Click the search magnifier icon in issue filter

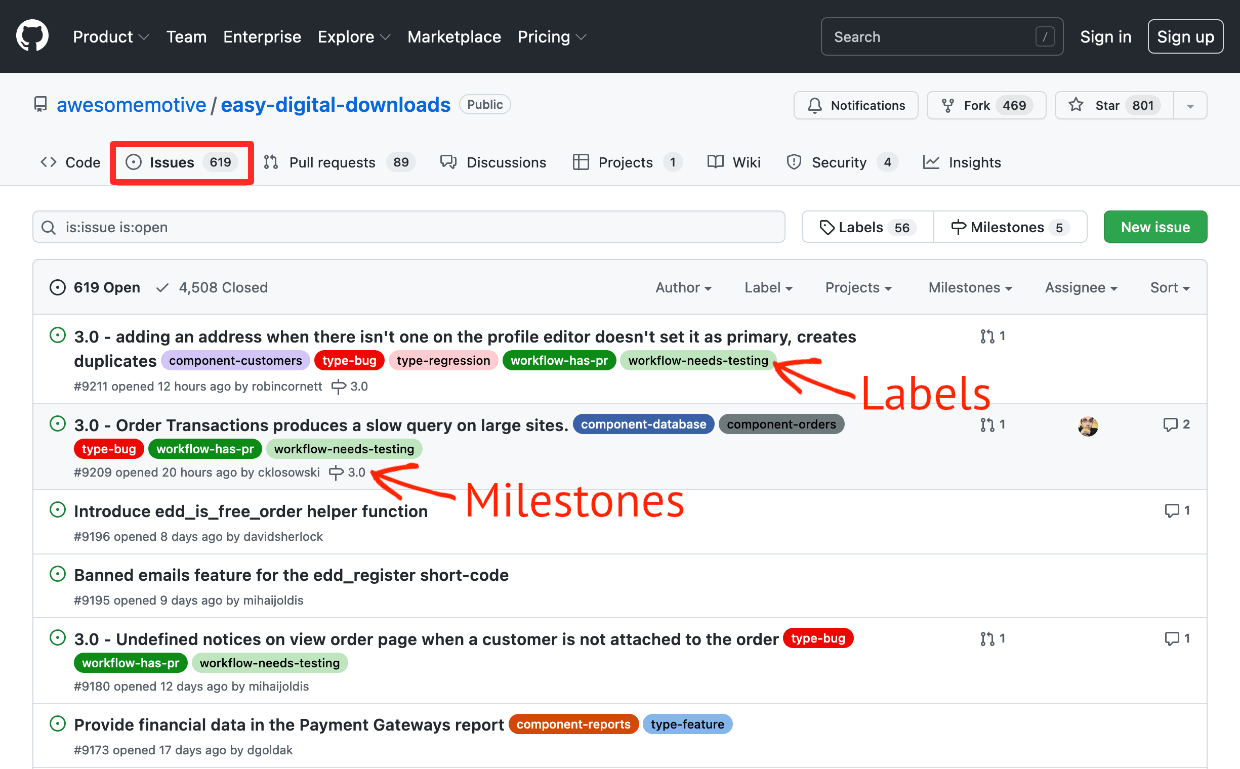[x=48, y=228]
